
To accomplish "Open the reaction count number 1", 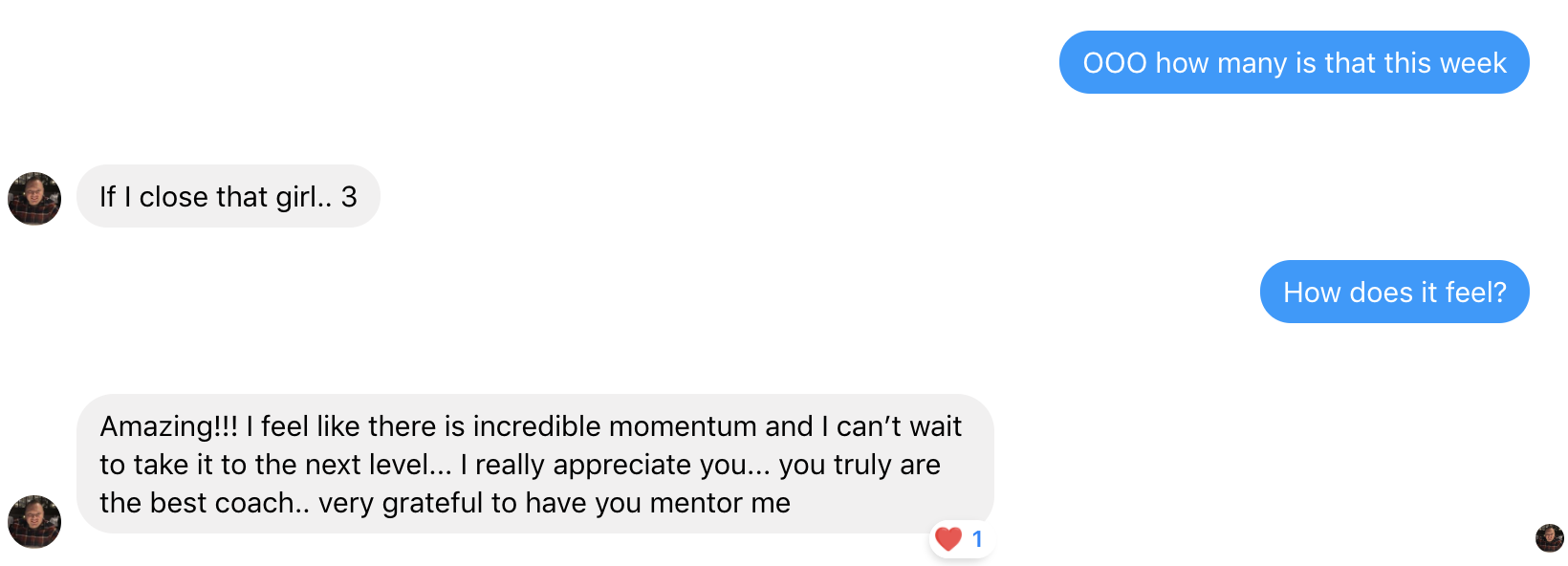I will [977, 539].
